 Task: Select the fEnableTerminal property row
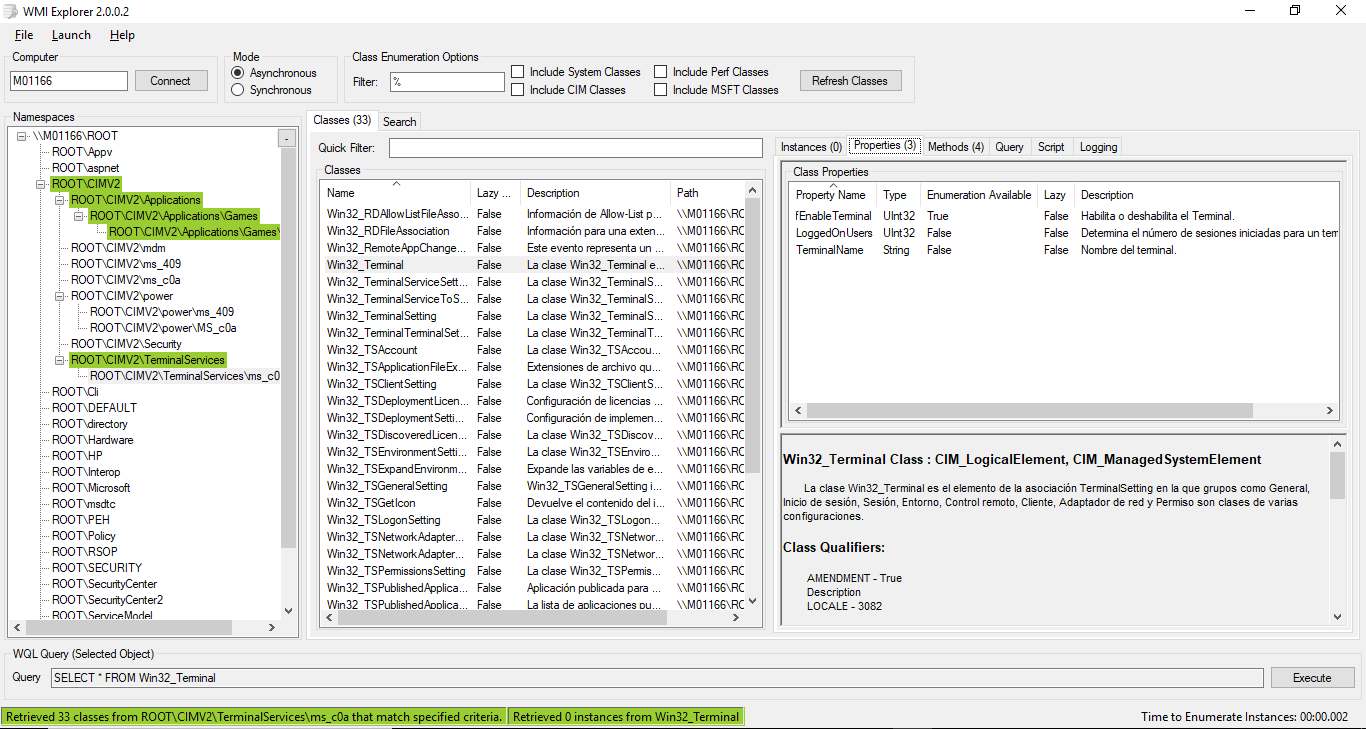coord(1064,216)
